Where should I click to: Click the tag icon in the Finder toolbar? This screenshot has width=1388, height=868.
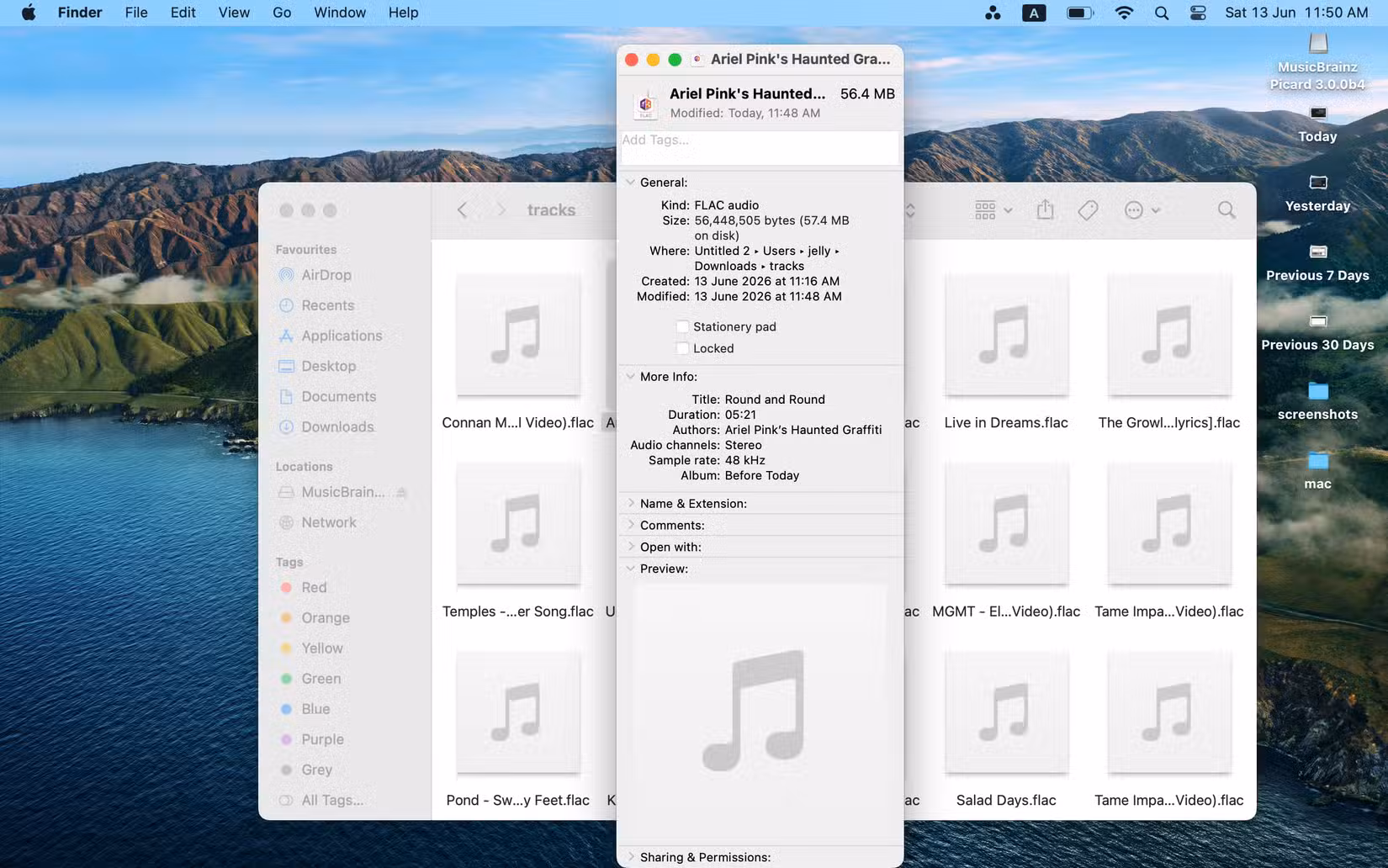(x=1088, y=209)
